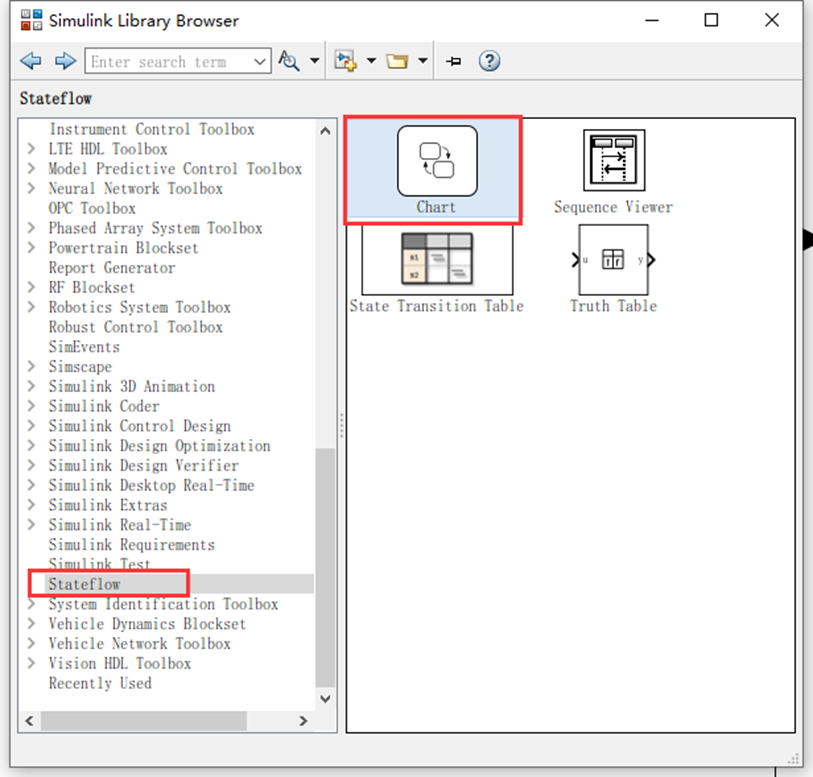813x777 pixels.
Task: Expand Simulink Design Verifier node
Action: point(32,465)
